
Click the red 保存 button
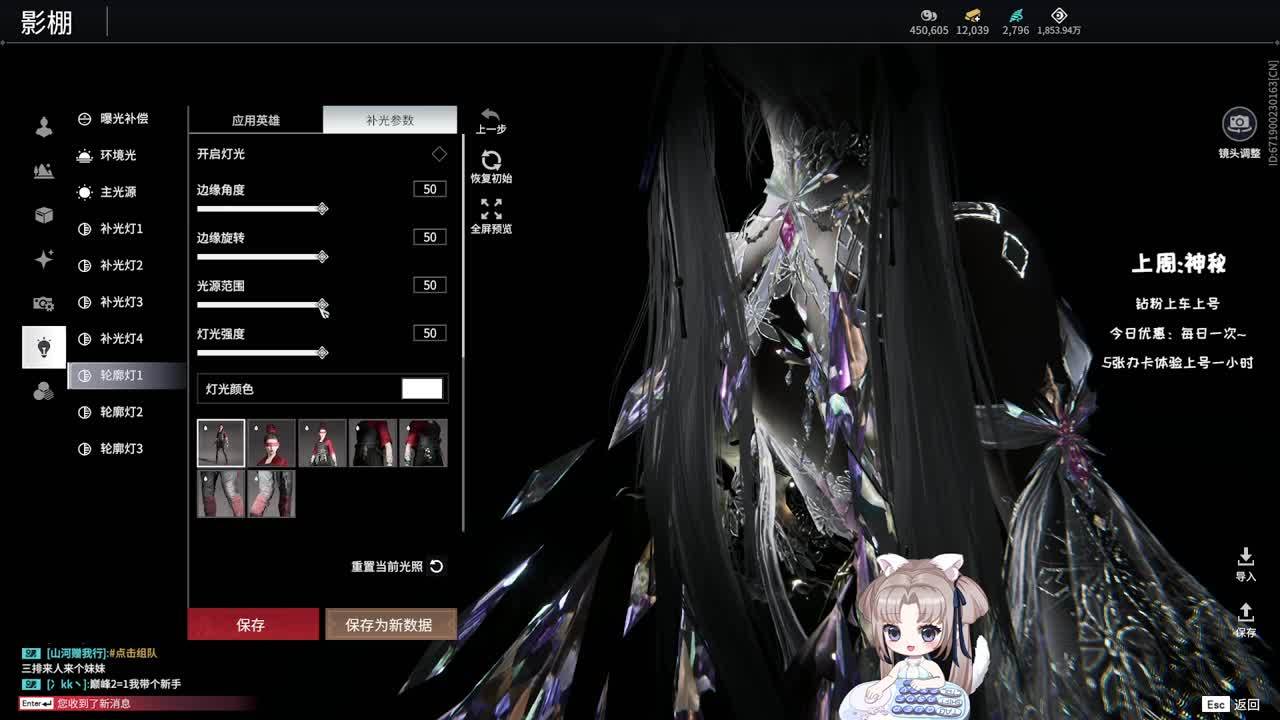coord(252,624)
